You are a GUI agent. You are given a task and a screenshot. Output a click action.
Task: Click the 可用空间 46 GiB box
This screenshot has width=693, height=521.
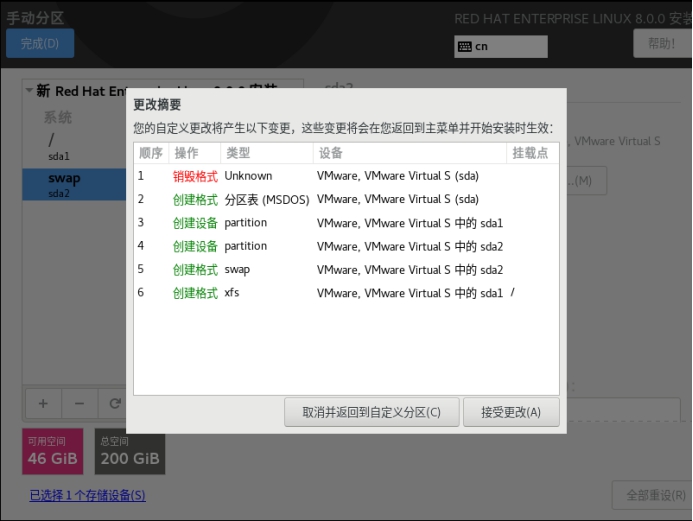(53, 451)
